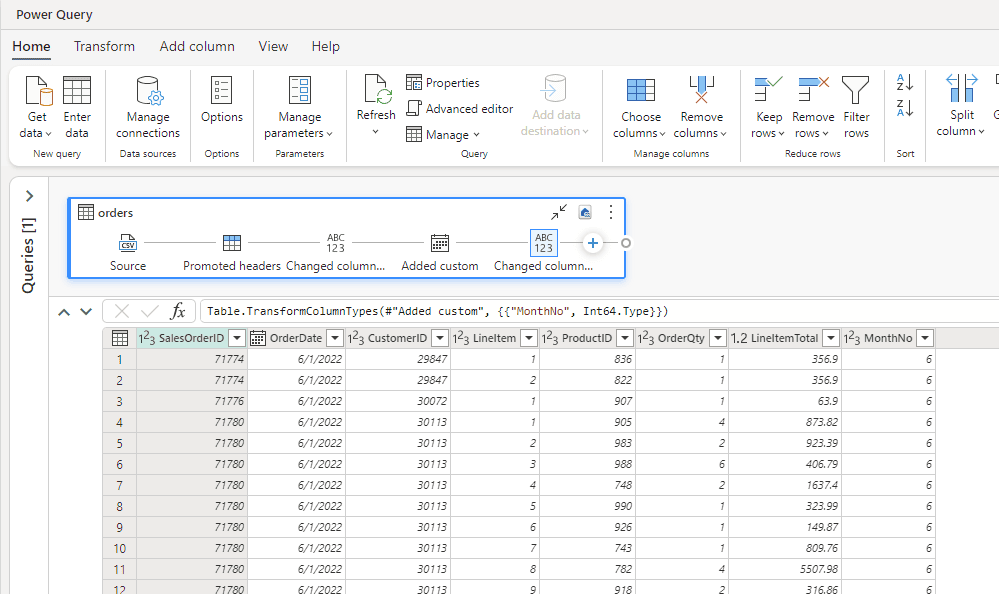Click the orders query destination icon
999x594 pixels.
pos(585,212)
